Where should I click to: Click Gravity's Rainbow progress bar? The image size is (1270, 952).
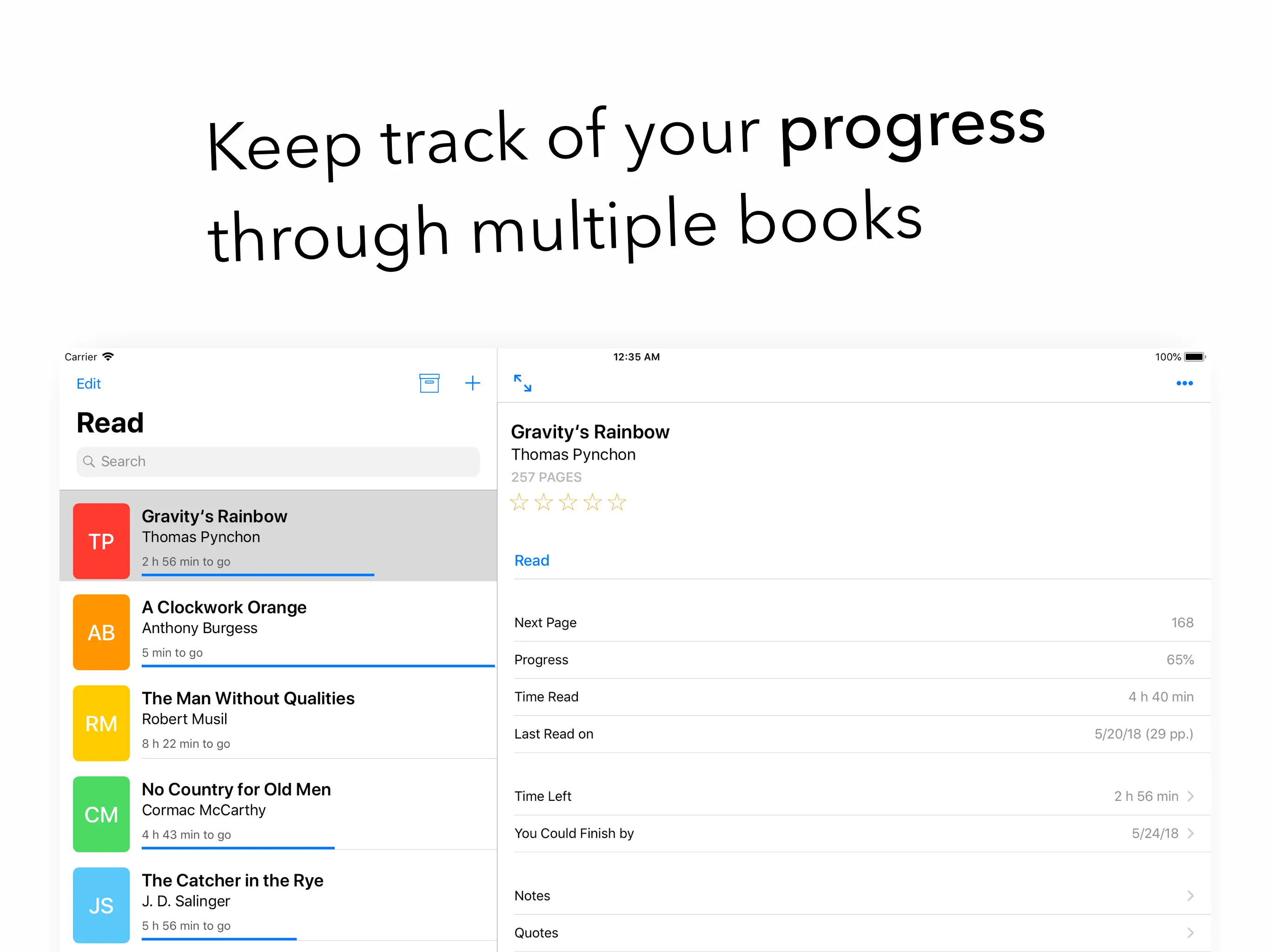[257, 574]
